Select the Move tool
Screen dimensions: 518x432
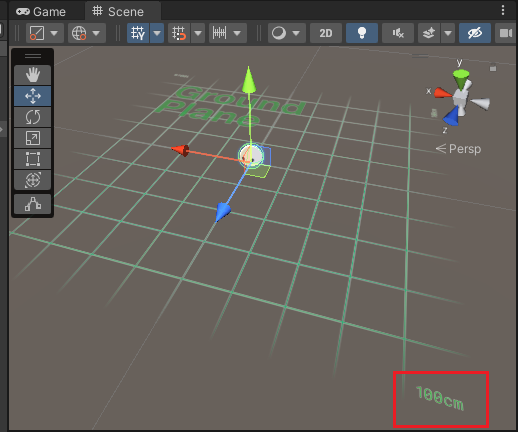tap(33, 96)
